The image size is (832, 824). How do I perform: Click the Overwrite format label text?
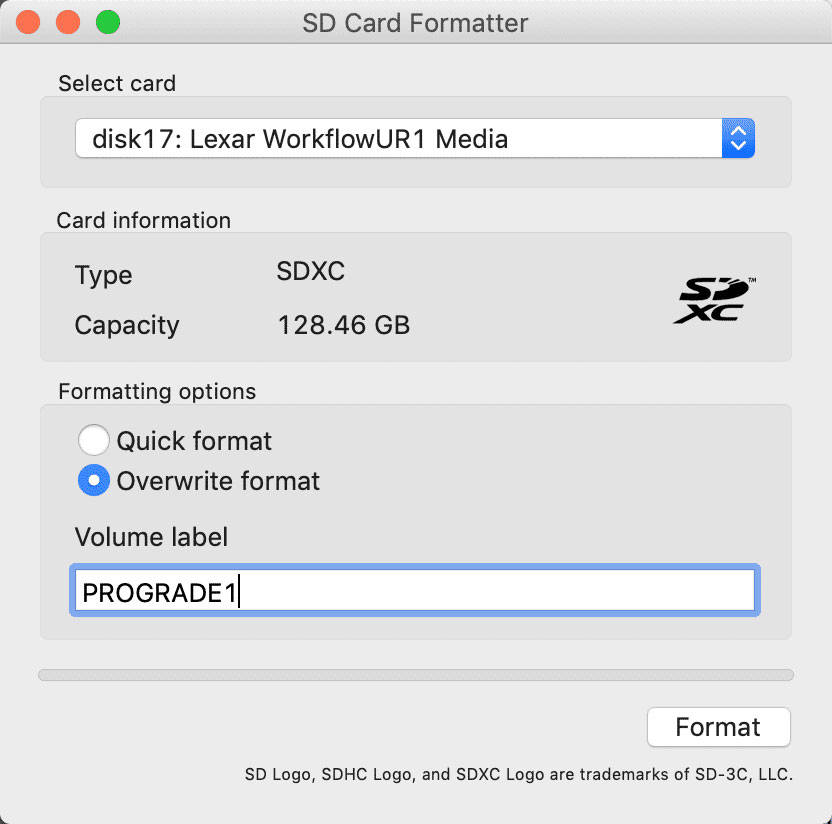pos(218,481)
